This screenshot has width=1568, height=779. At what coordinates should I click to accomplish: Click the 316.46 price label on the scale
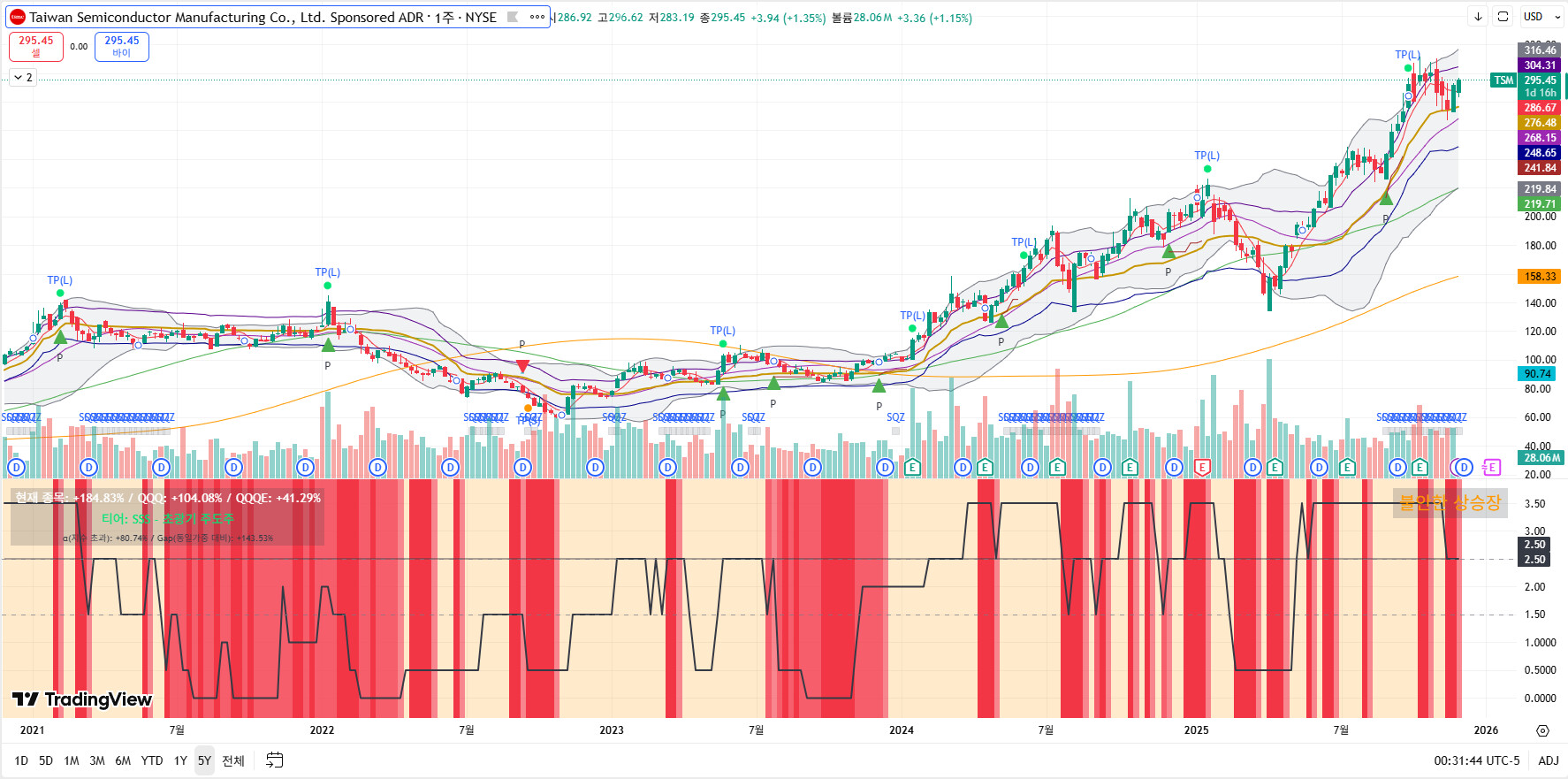click(1540, 50)
